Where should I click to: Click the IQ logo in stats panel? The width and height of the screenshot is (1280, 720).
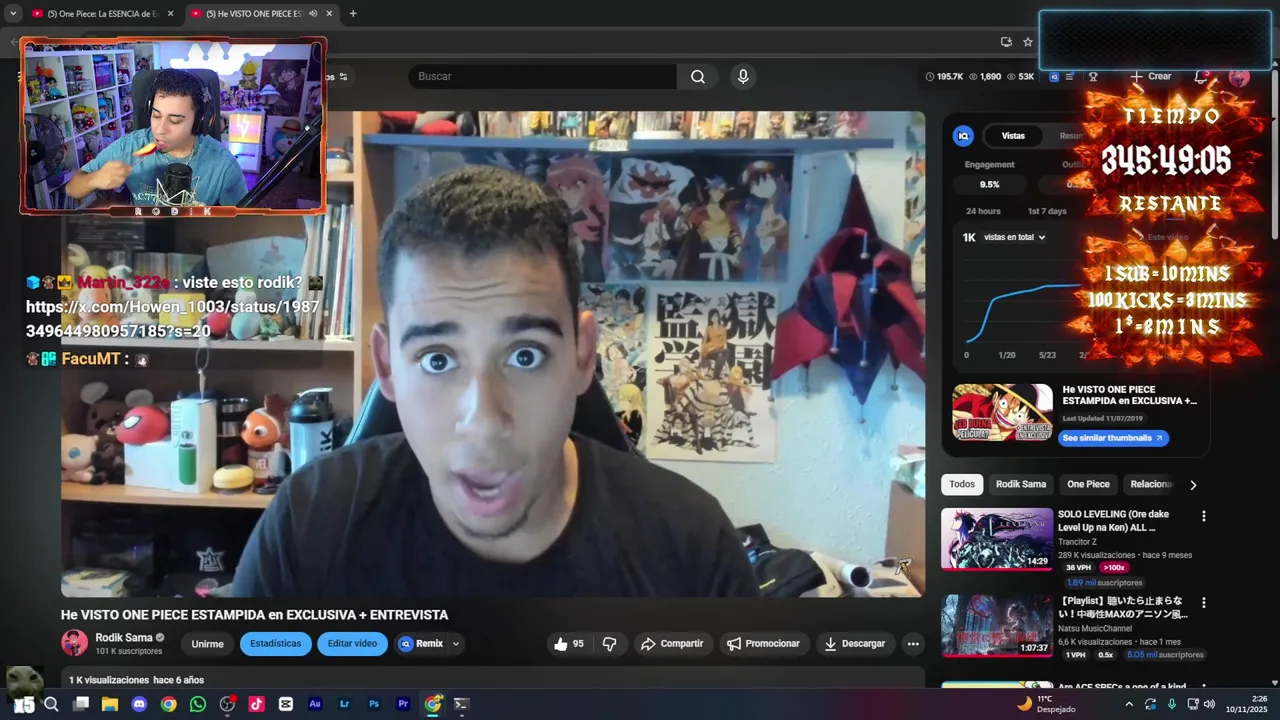click(963, 136)
